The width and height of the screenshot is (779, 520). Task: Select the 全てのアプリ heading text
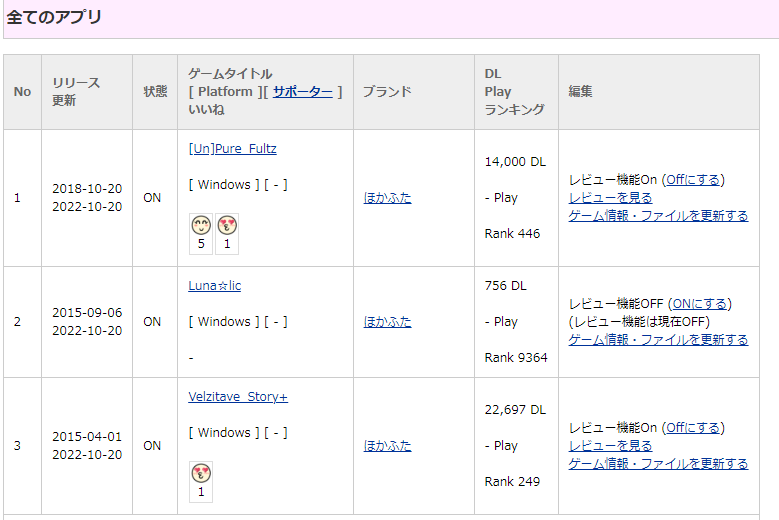(54, 17)
